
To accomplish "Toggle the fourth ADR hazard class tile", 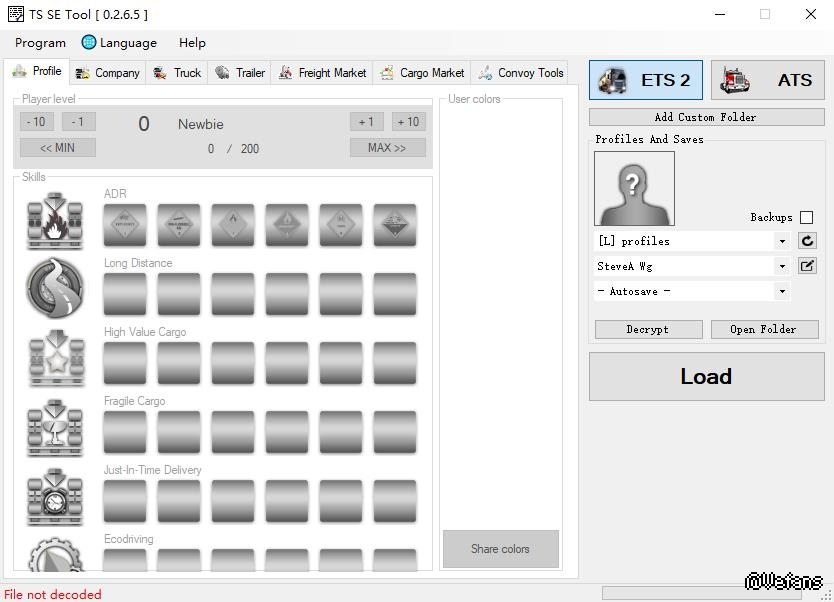I will (x=287, y=225).
